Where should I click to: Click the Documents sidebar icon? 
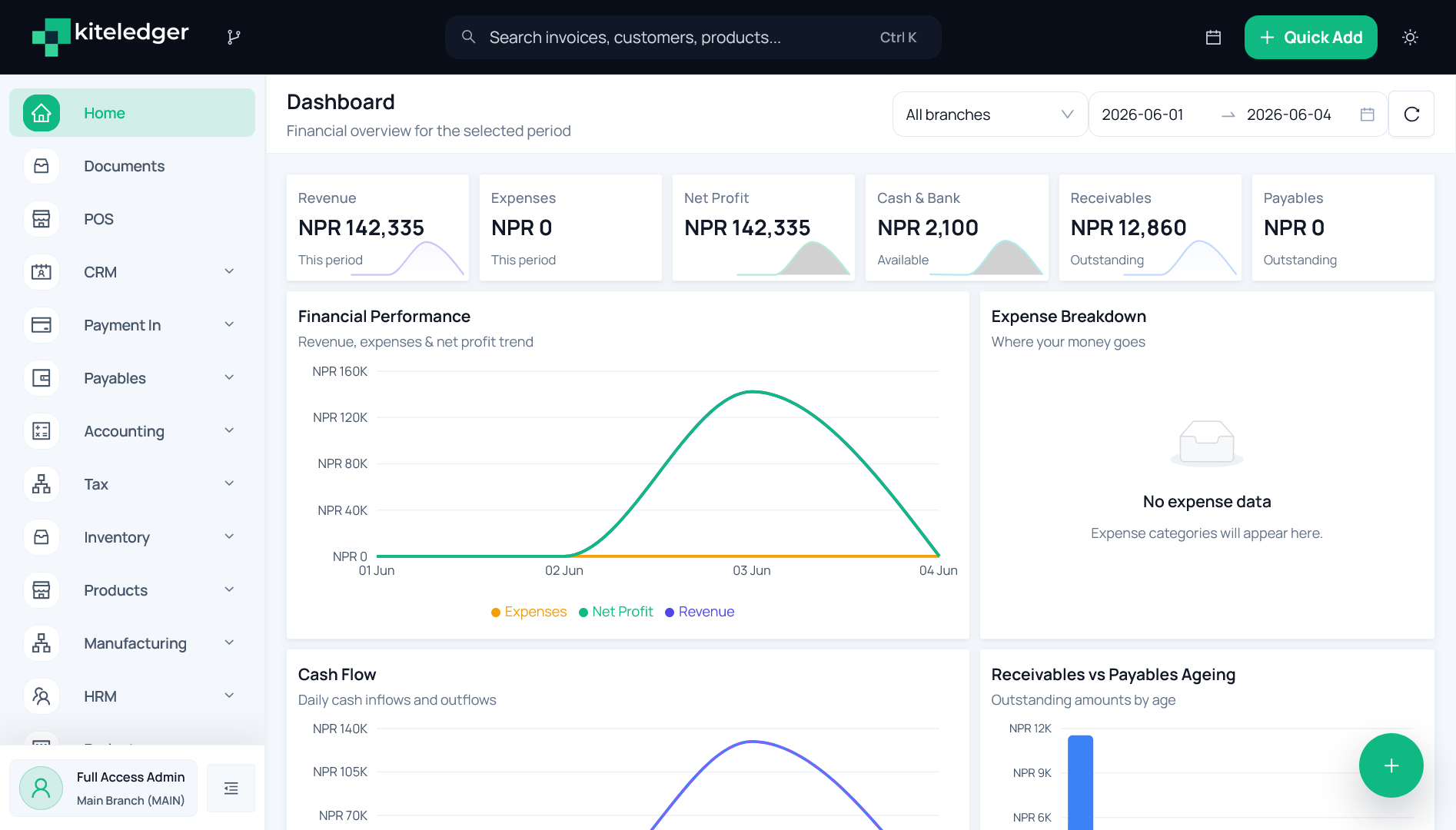tap(42, 166)
